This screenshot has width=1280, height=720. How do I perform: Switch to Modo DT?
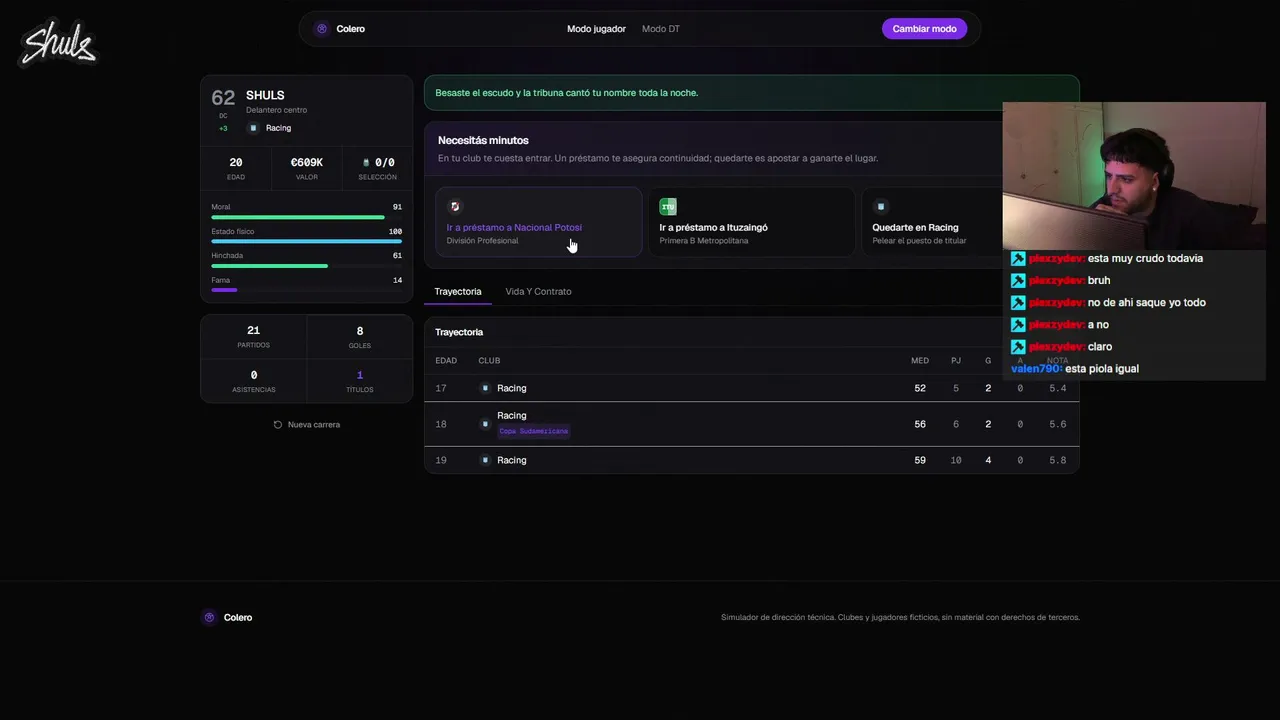pyautogui.click(x=661, y=29)
